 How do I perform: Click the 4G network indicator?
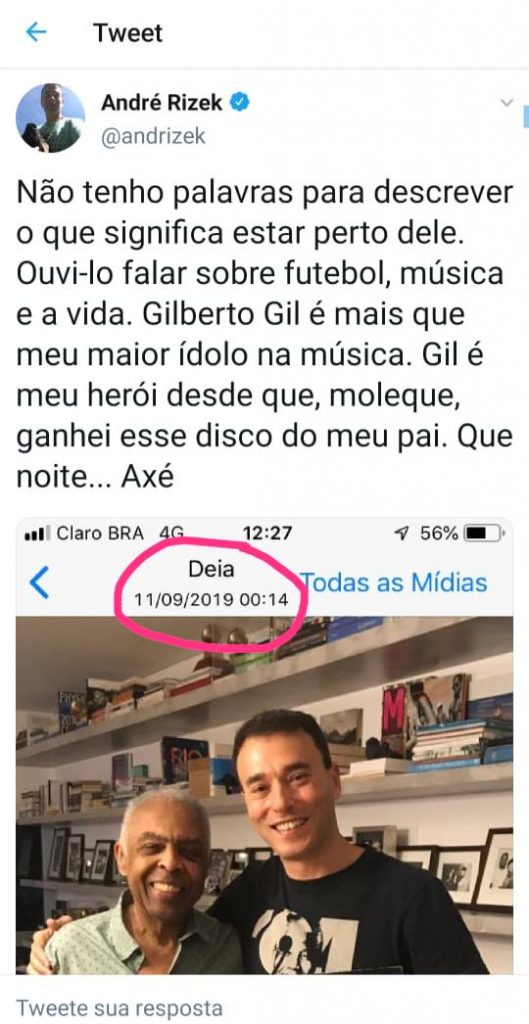click(172, 533)
